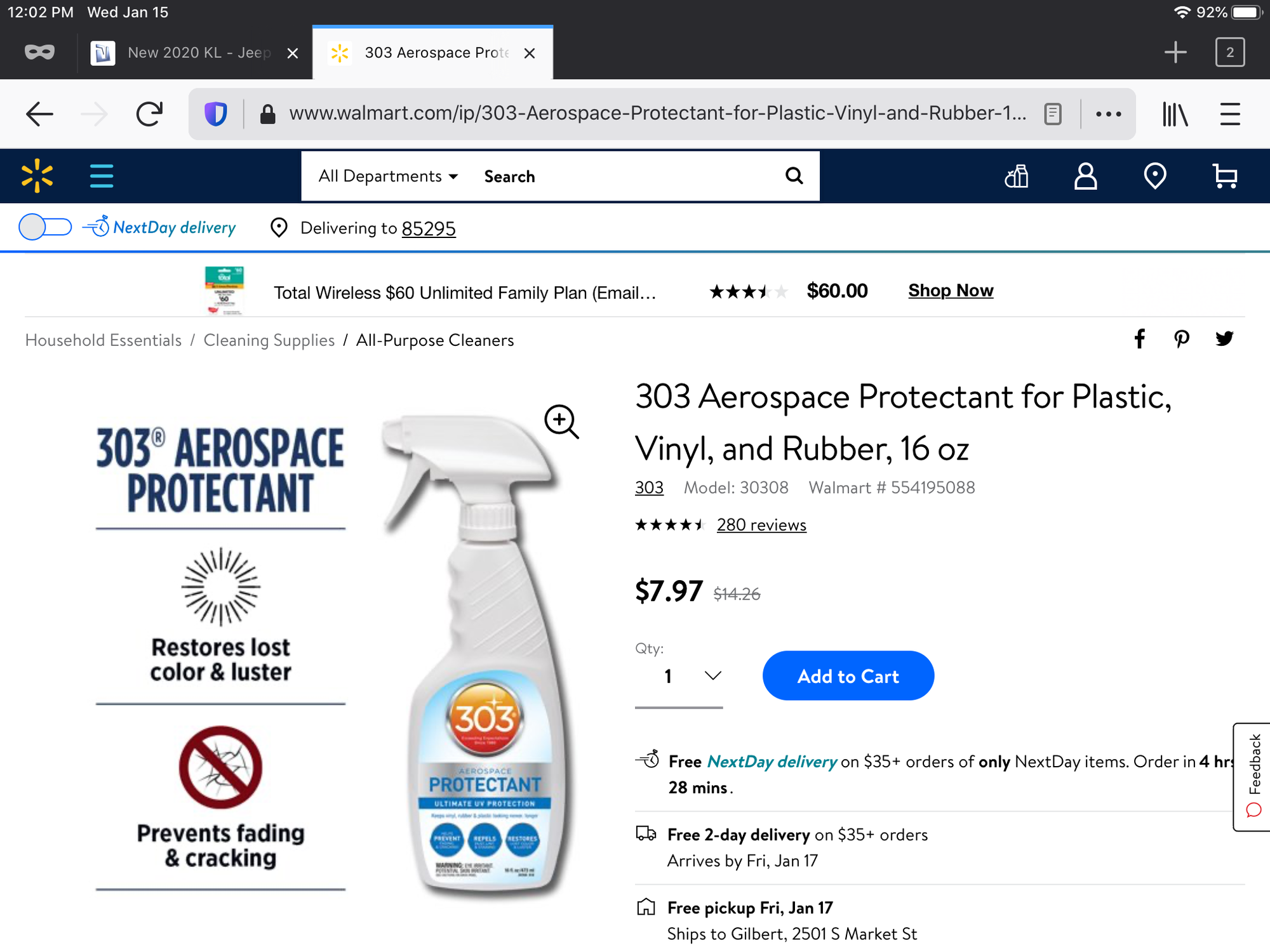Open Walmart hamburger menu
Screen dimensions: 1270x952
102,176
